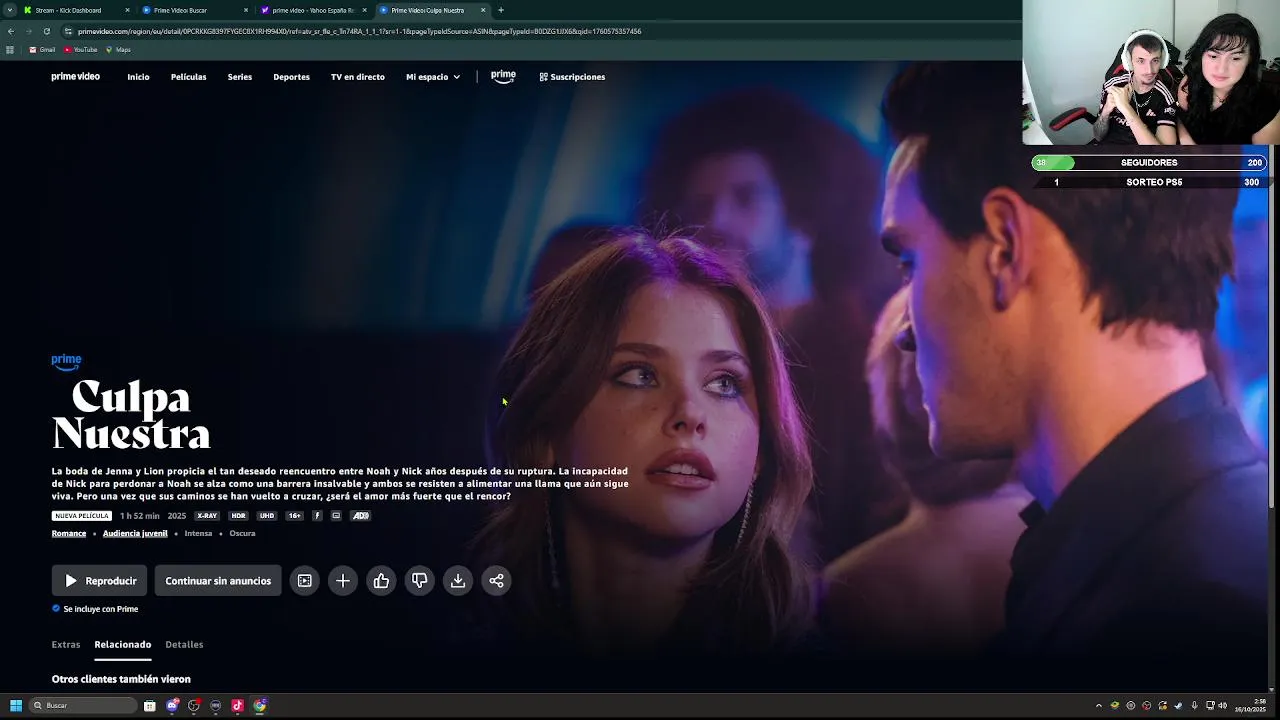1280x720 pixels.
Task: Click the UHD badge
Action: tap(266, 516)
